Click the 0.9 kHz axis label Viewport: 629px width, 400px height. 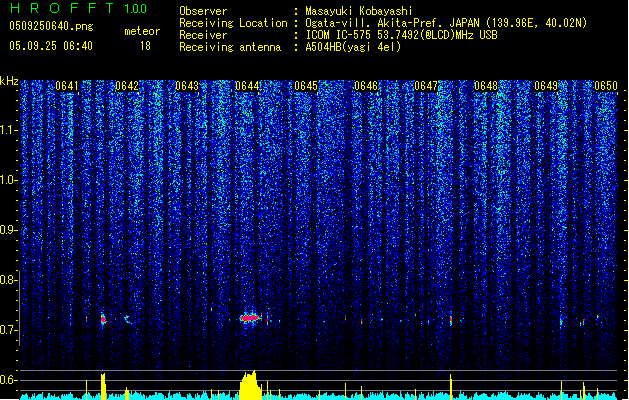[8, 230]
